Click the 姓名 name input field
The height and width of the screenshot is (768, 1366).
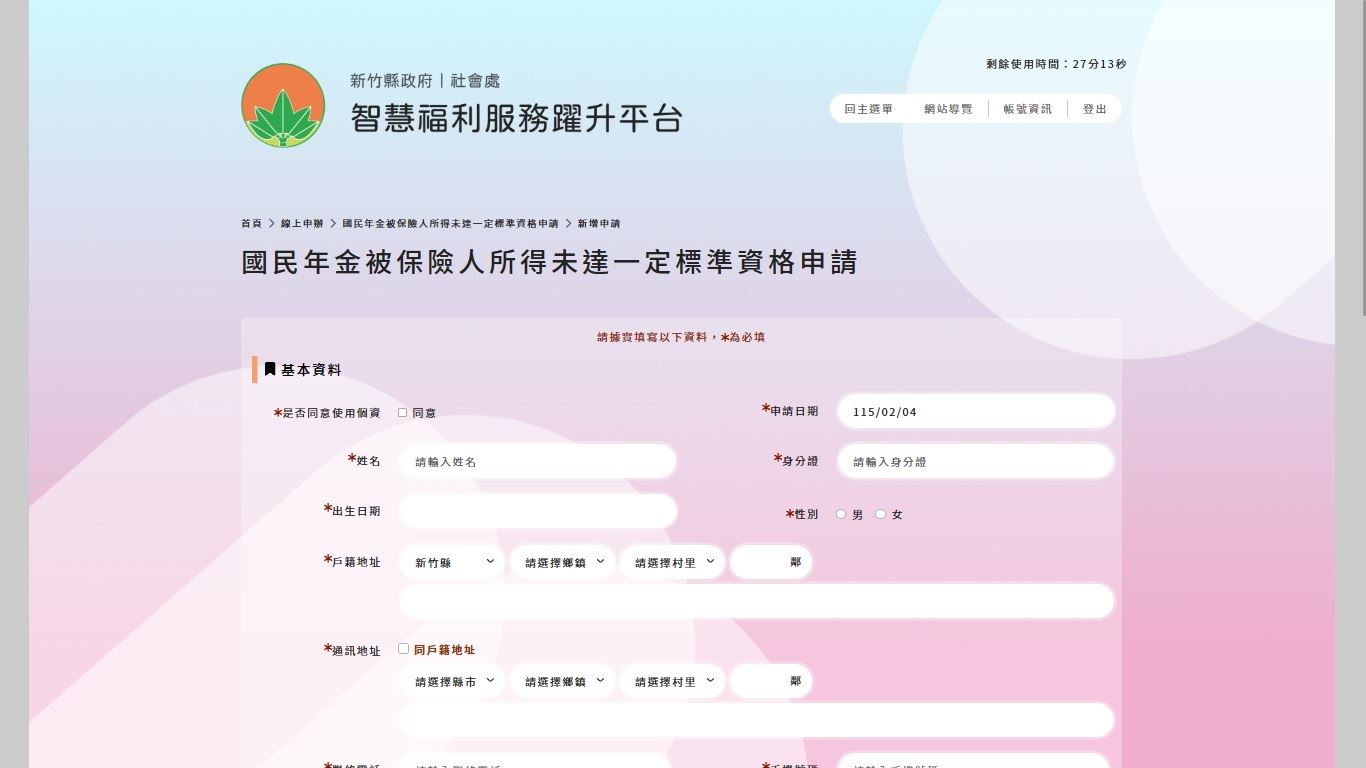pos(538,461)
